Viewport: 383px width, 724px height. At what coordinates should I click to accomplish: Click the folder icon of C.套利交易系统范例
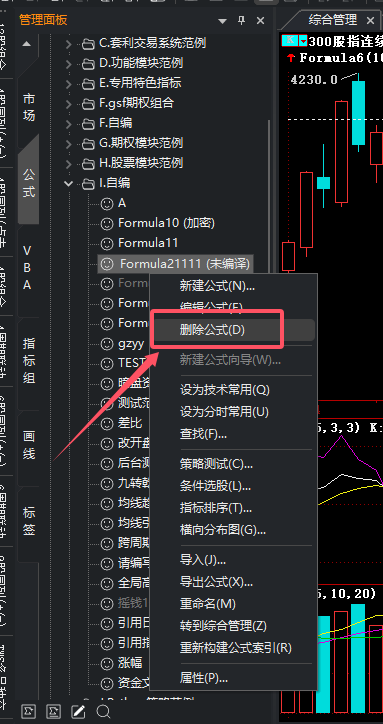88,44
